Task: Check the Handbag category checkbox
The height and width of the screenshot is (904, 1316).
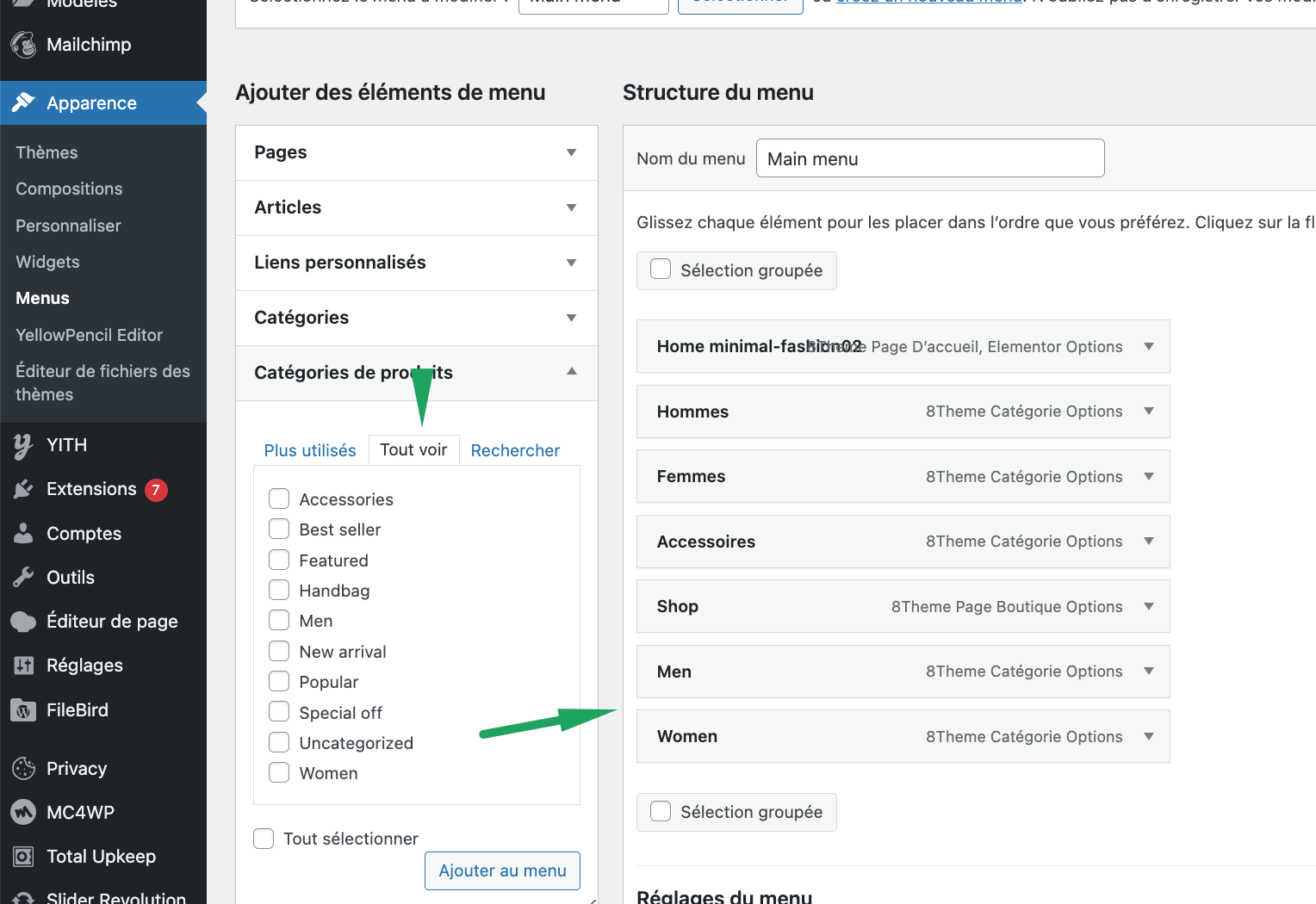Action: pos(279,590)
